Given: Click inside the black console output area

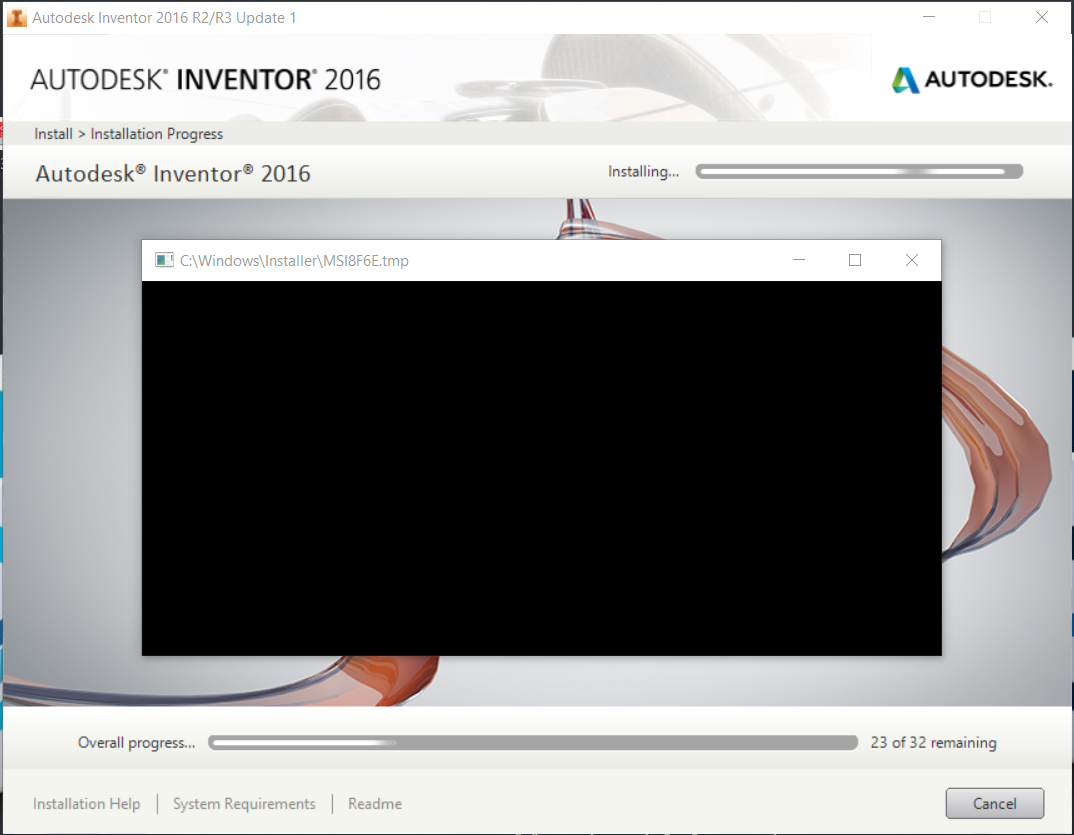Looking at the screenshot, I should pos(541,468).
